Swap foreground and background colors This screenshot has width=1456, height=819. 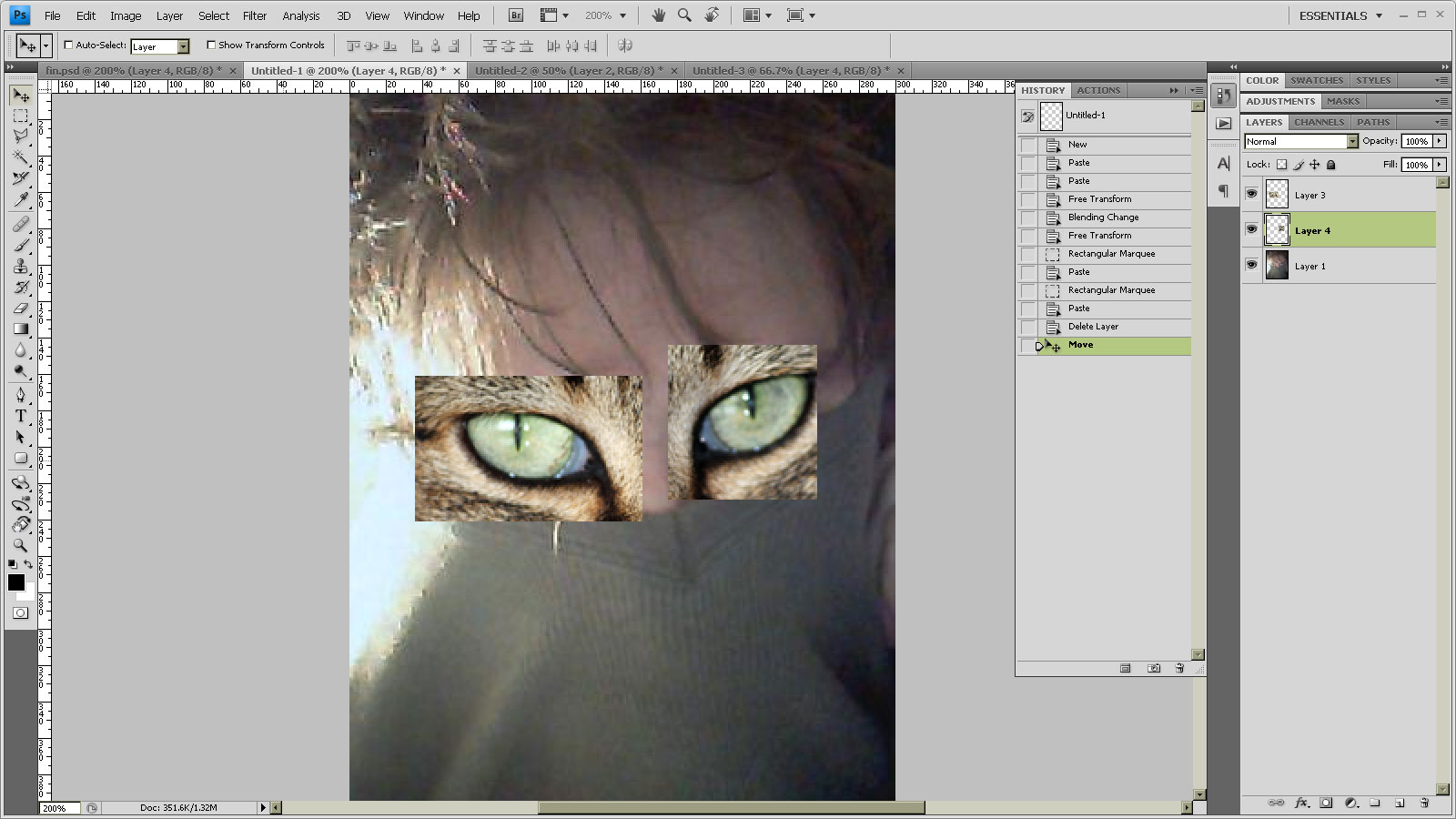click(28, 564)
